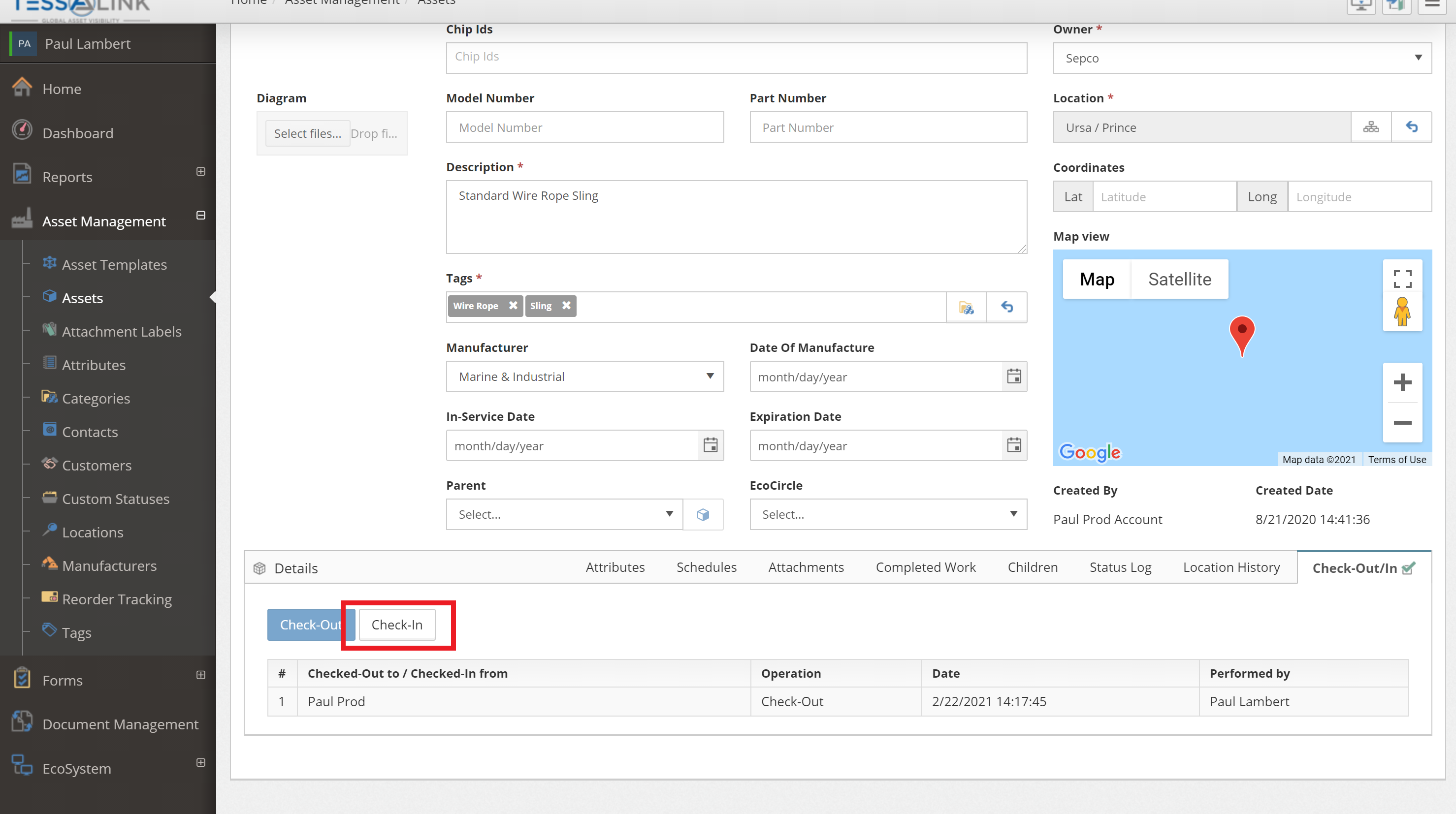Click the Document Management icon
This screenshot has width=1456, height=814.
(x=22, y=721)
